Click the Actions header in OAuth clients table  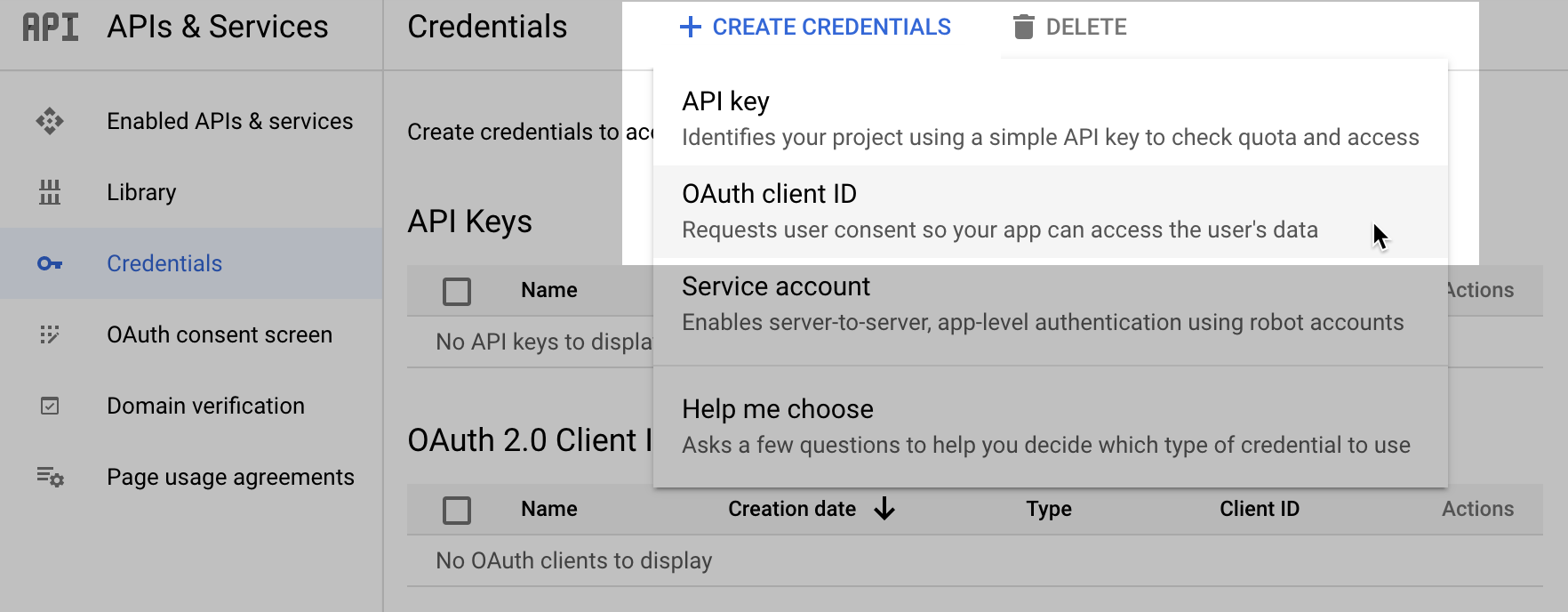pos(1477,509)
